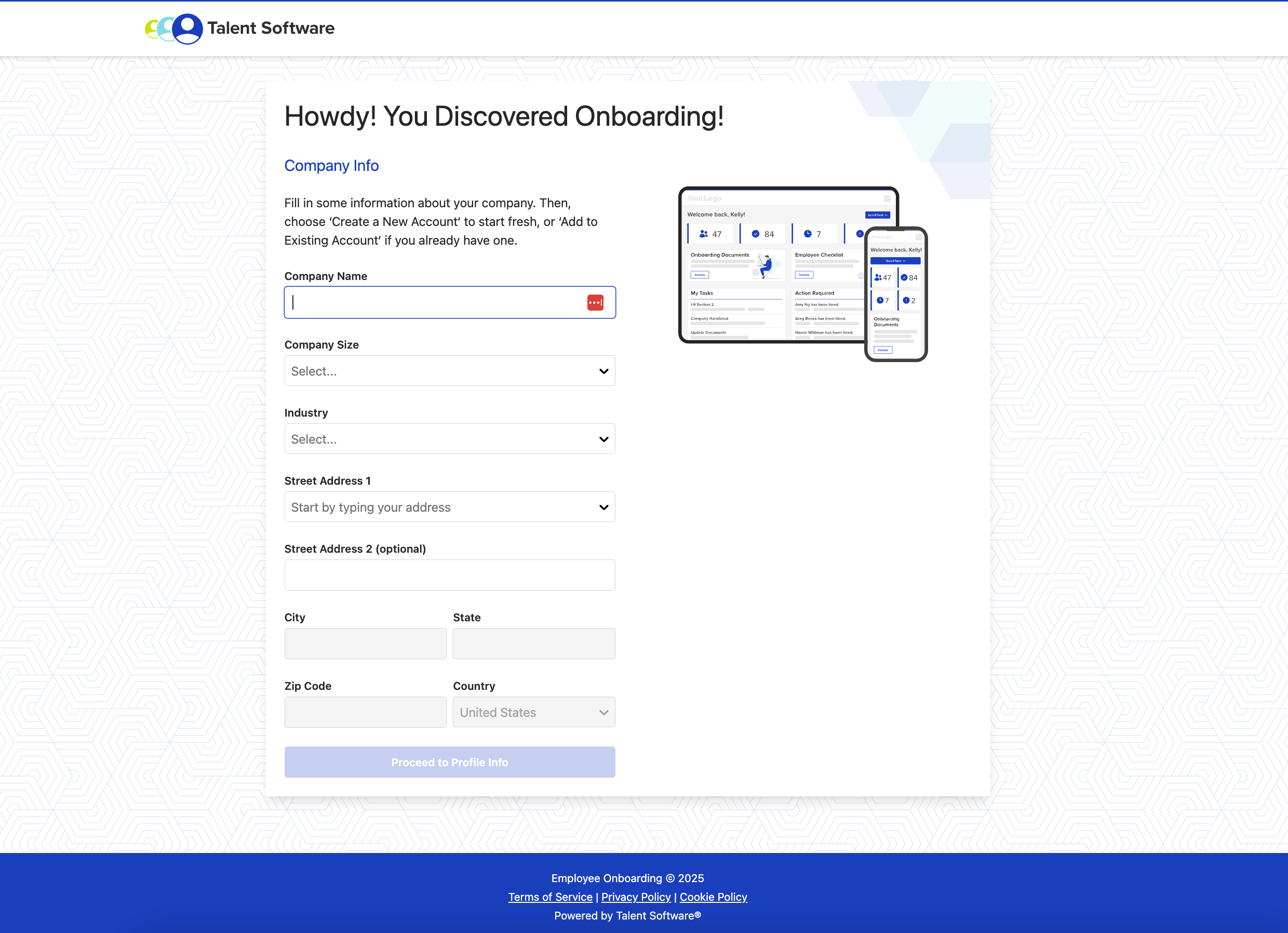Click the red password manager icon
Image resolution: width=1288 pixels, height=933 pixels.
tap(595, 303)
